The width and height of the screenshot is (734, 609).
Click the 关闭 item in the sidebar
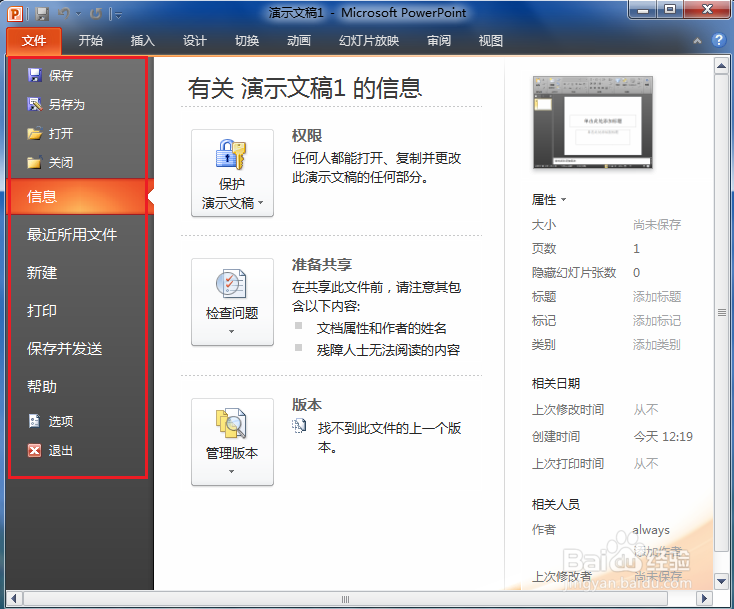point(51,162)
